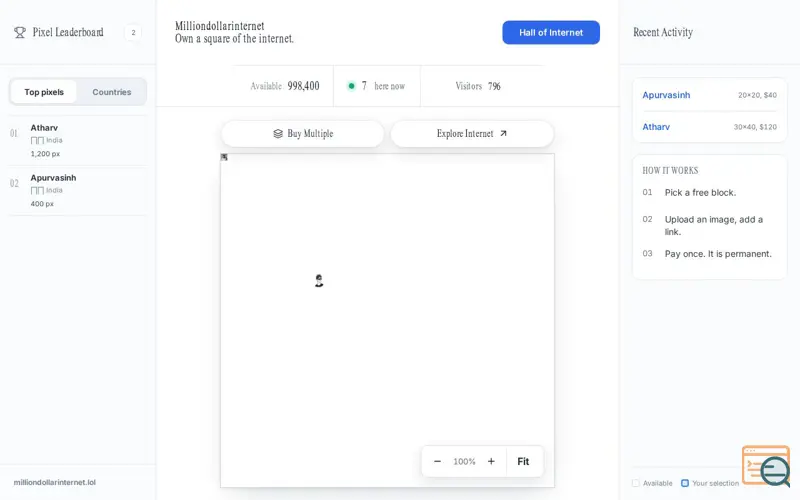Click the Milliondollarinternet title
Image resolution: width=800 pixels, height=500 pixels.
219,26
